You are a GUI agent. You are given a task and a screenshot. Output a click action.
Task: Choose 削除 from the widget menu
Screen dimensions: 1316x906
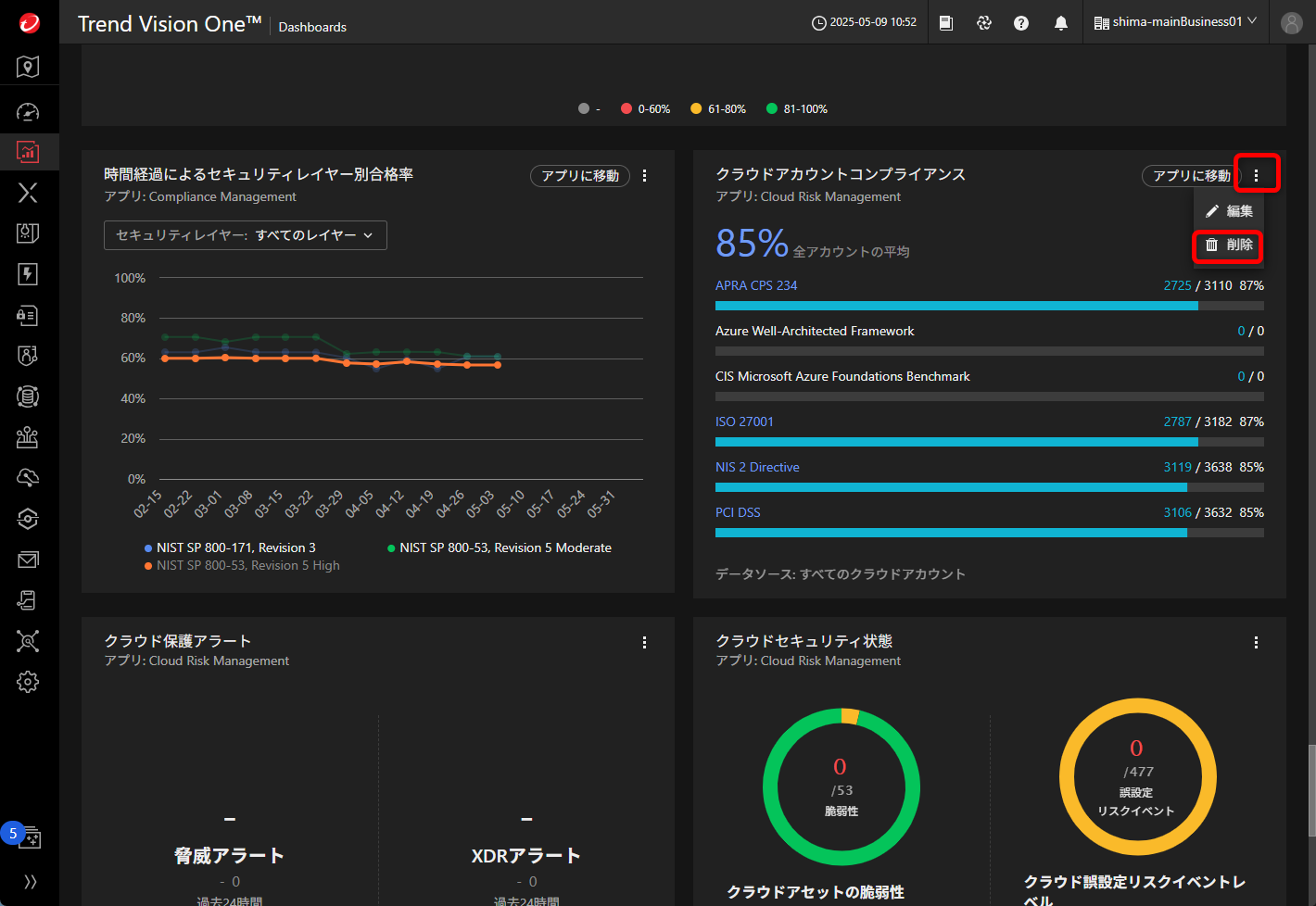pos(1229,245)
